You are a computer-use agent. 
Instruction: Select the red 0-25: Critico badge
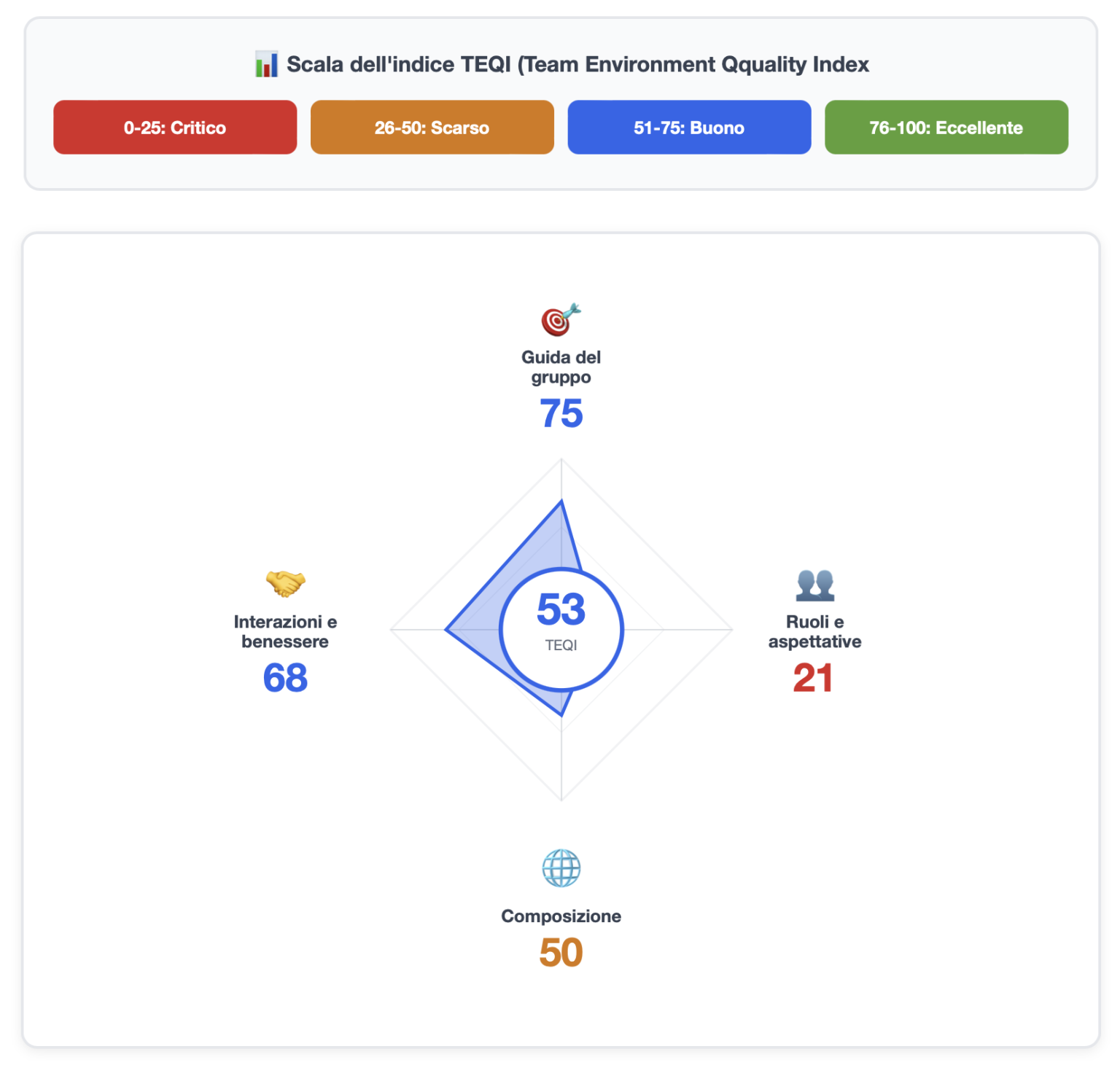[175, 128]
